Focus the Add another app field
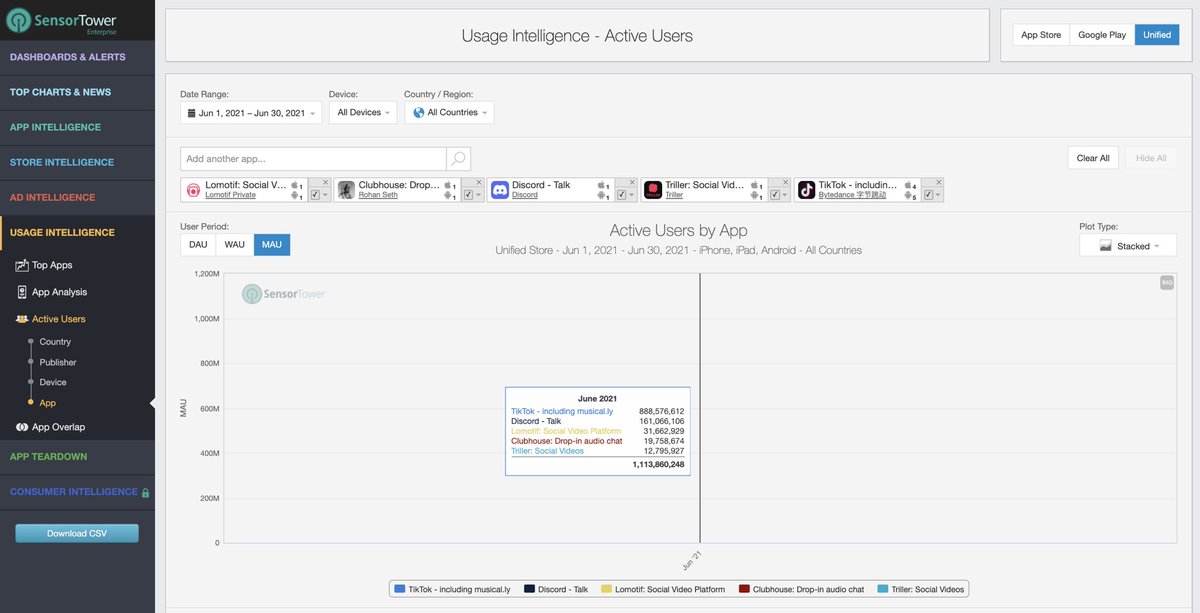 pos(313,159)
